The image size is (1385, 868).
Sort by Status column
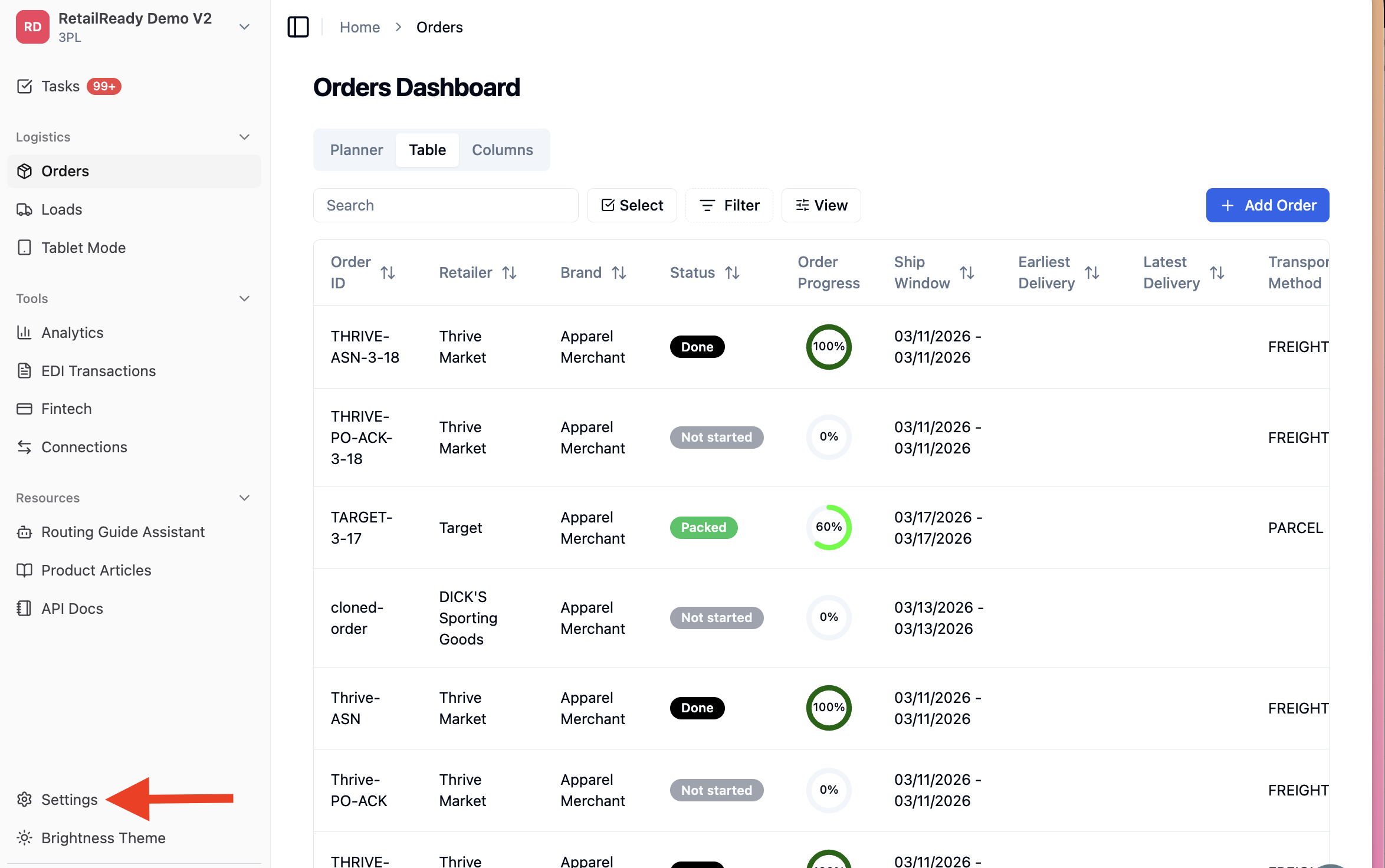(x=732, y=272)
